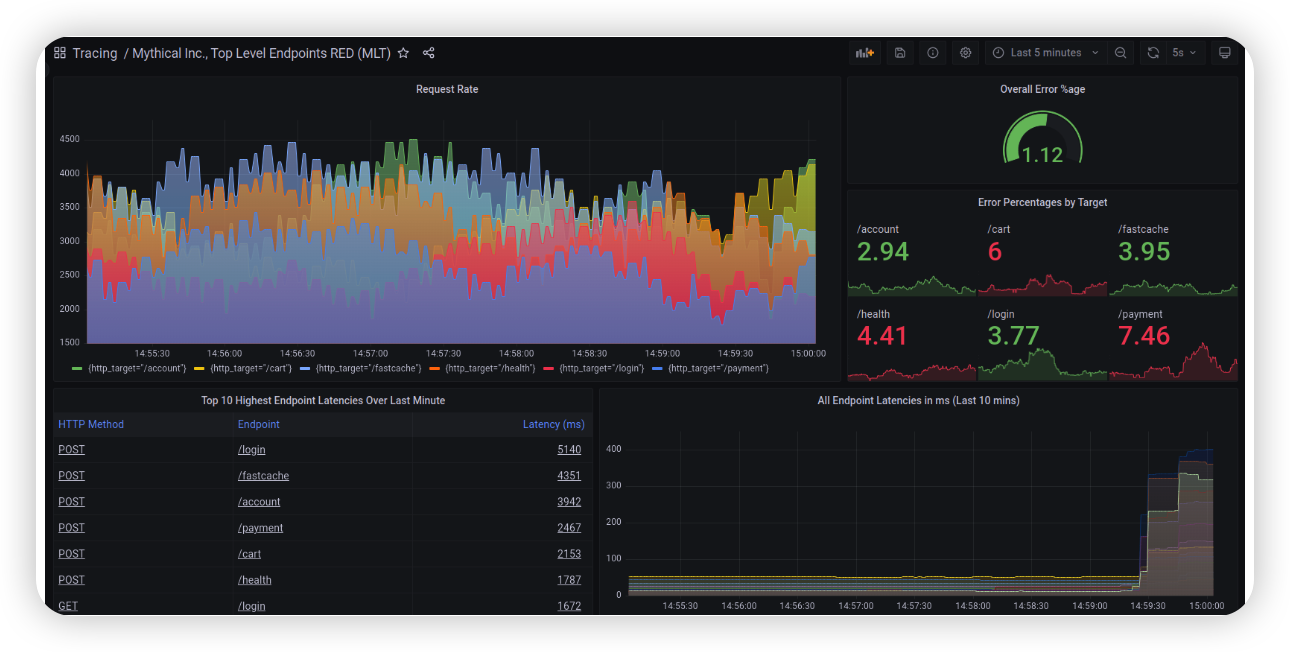The image size is (1290, 652).
Task: Open Error Percentages by Target panel menu
Action: [1042, 202]
